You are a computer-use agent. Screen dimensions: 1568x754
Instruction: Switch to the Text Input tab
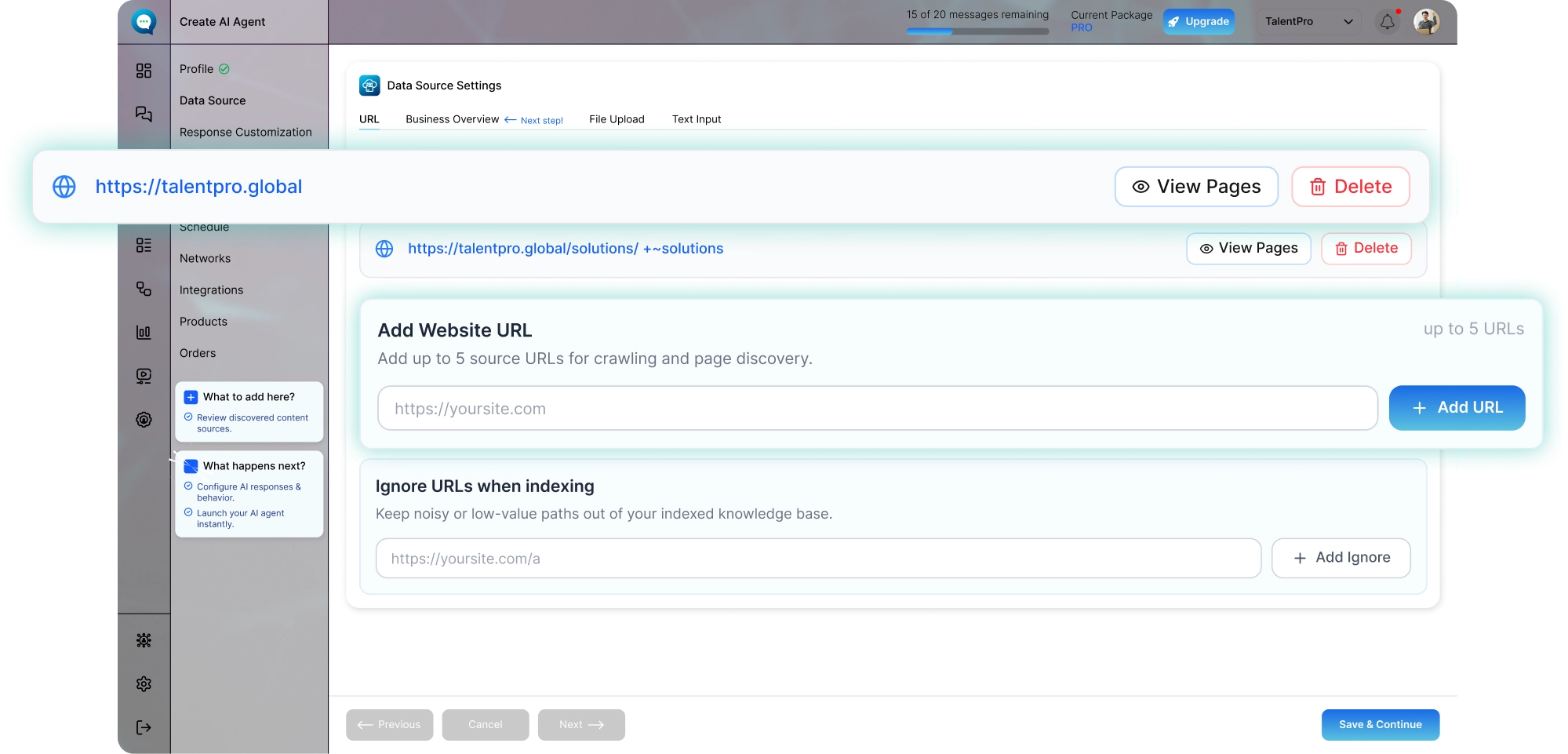point(697,119)
